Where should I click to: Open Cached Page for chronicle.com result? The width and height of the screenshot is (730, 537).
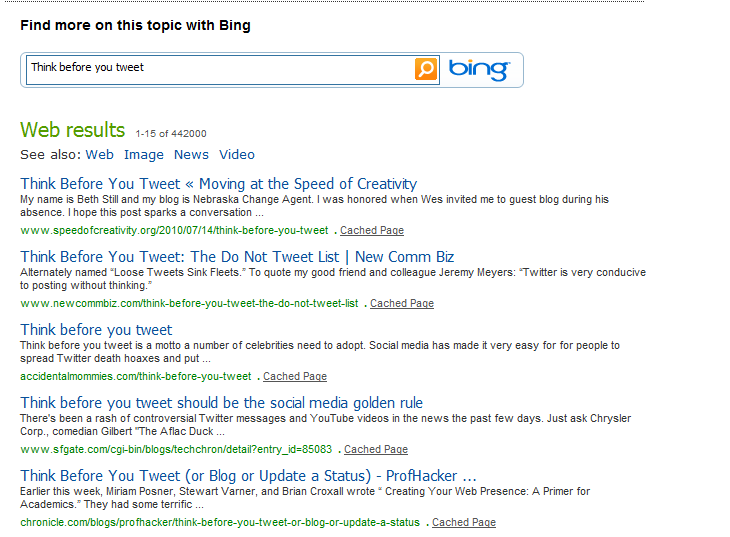[464, 523]
